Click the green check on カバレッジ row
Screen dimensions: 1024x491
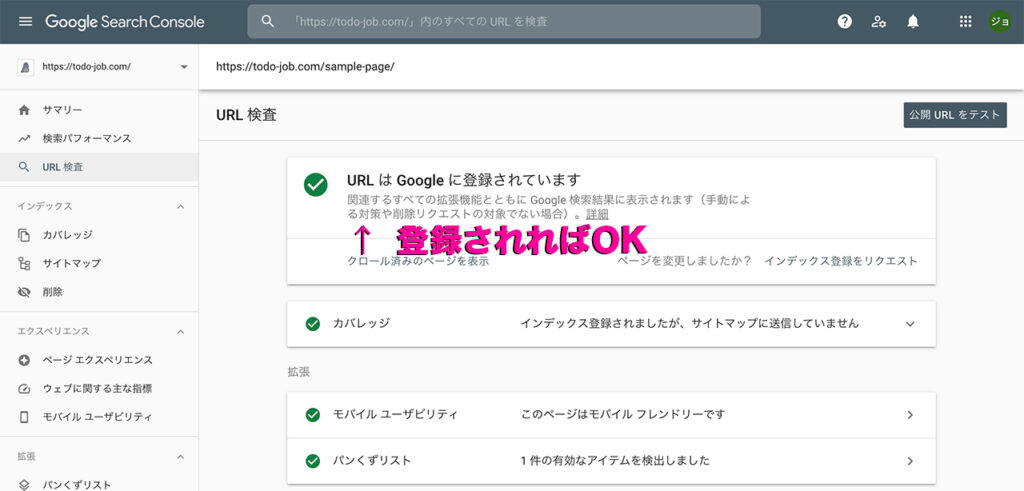point(313,324)
